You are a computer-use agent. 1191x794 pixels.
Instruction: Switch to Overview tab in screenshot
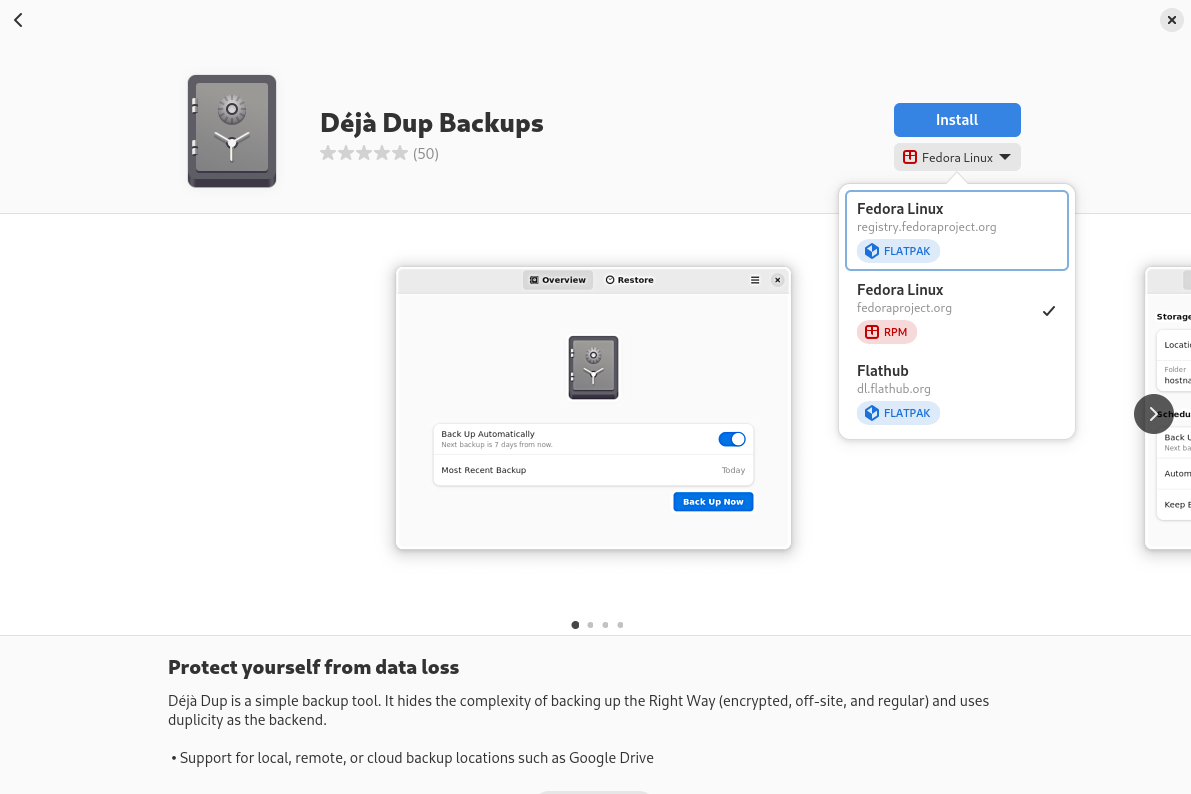point(558,280)
